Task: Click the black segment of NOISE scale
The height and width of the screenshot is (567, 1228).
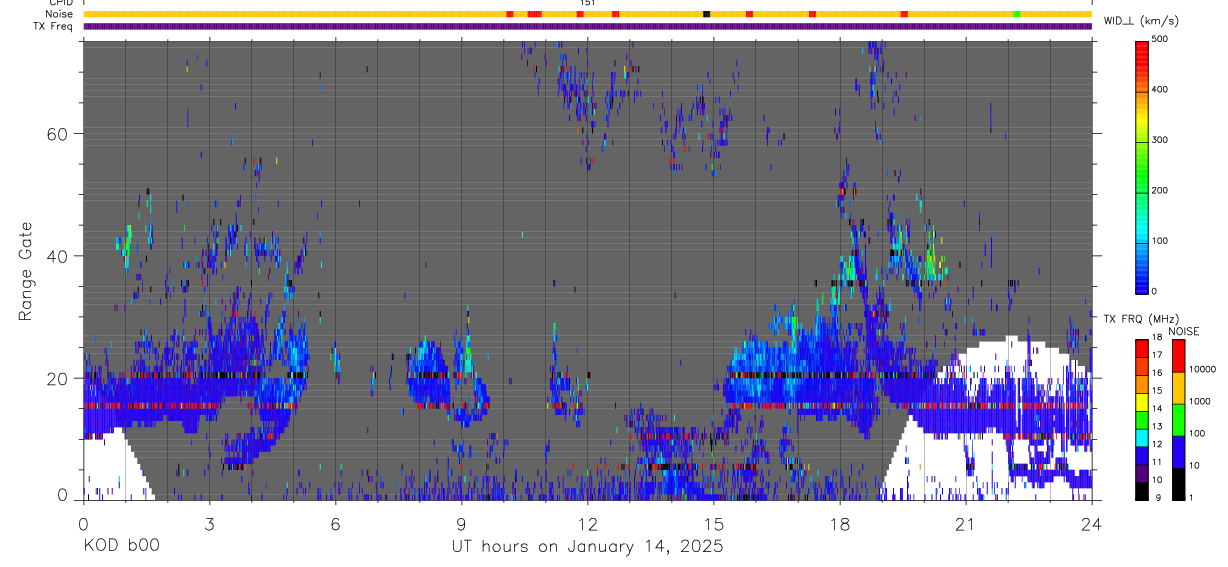Action: pos(1178,484)
